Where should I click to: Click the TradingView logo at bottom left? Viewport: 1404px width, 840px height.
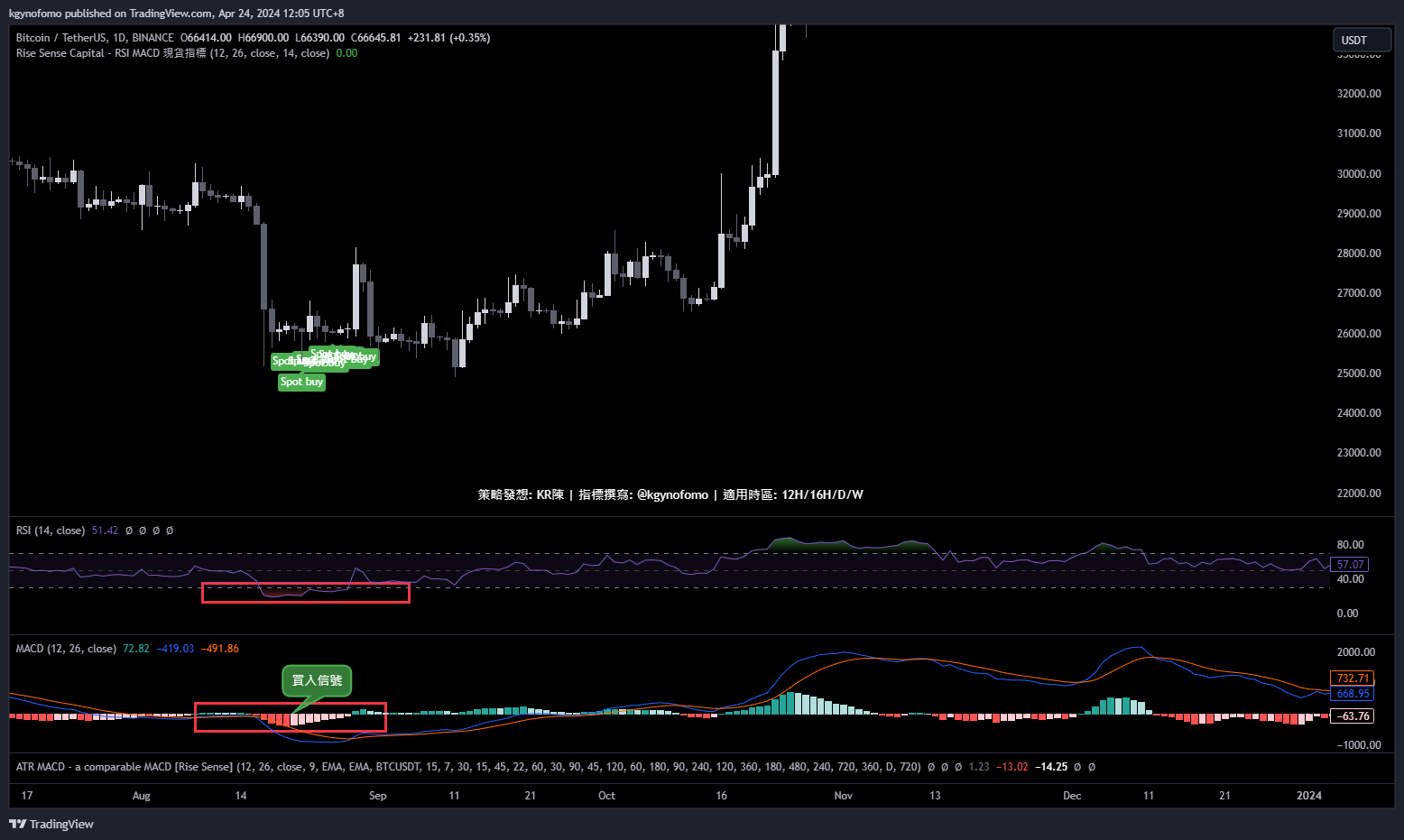tap(51, 824)
